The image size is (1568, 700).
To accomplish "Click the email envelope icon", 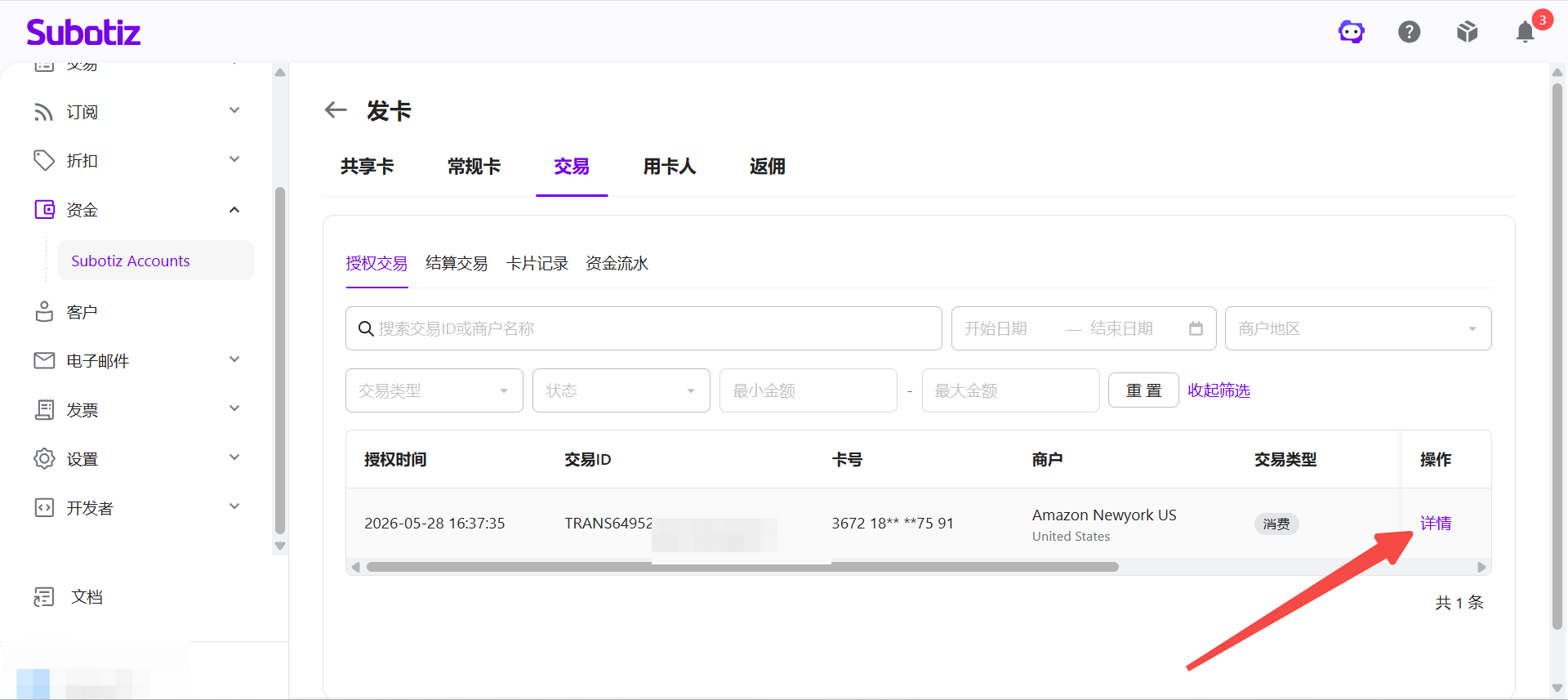I will tap(44, 361).
